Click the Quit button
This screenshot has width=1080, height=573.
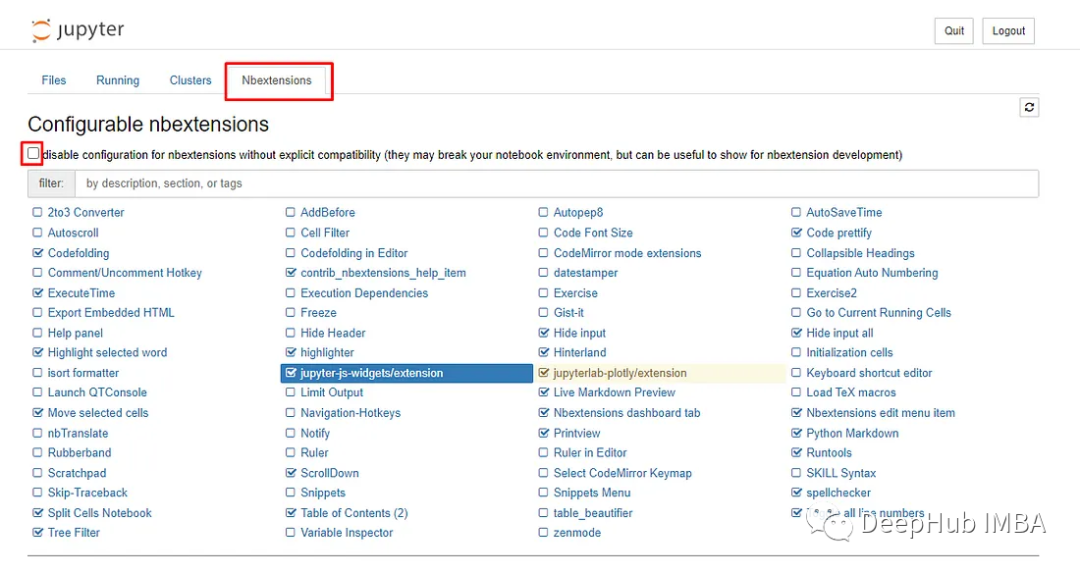(954, 30)
